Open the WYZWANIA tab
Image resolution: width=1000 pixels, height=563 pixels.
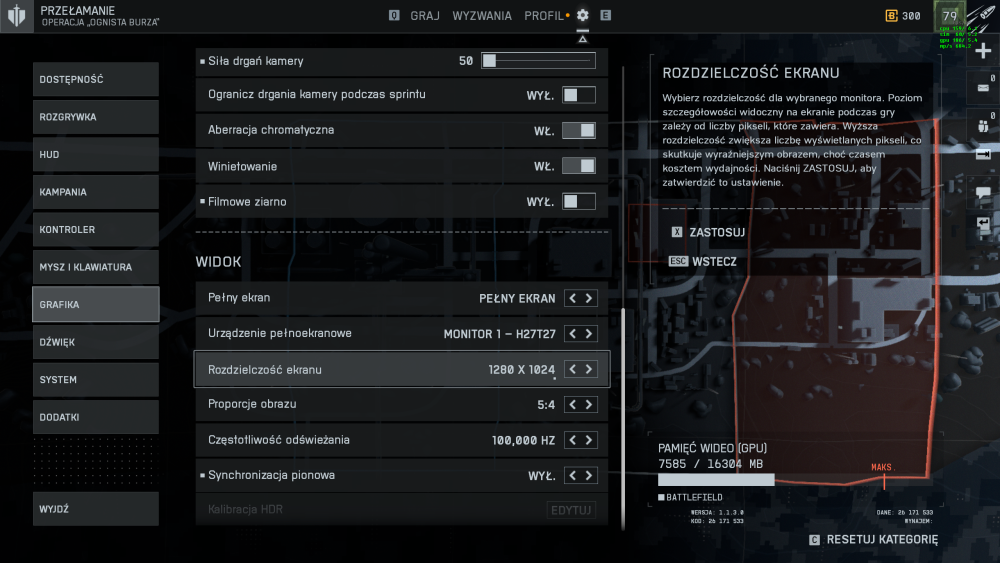(x=482, y=16)
